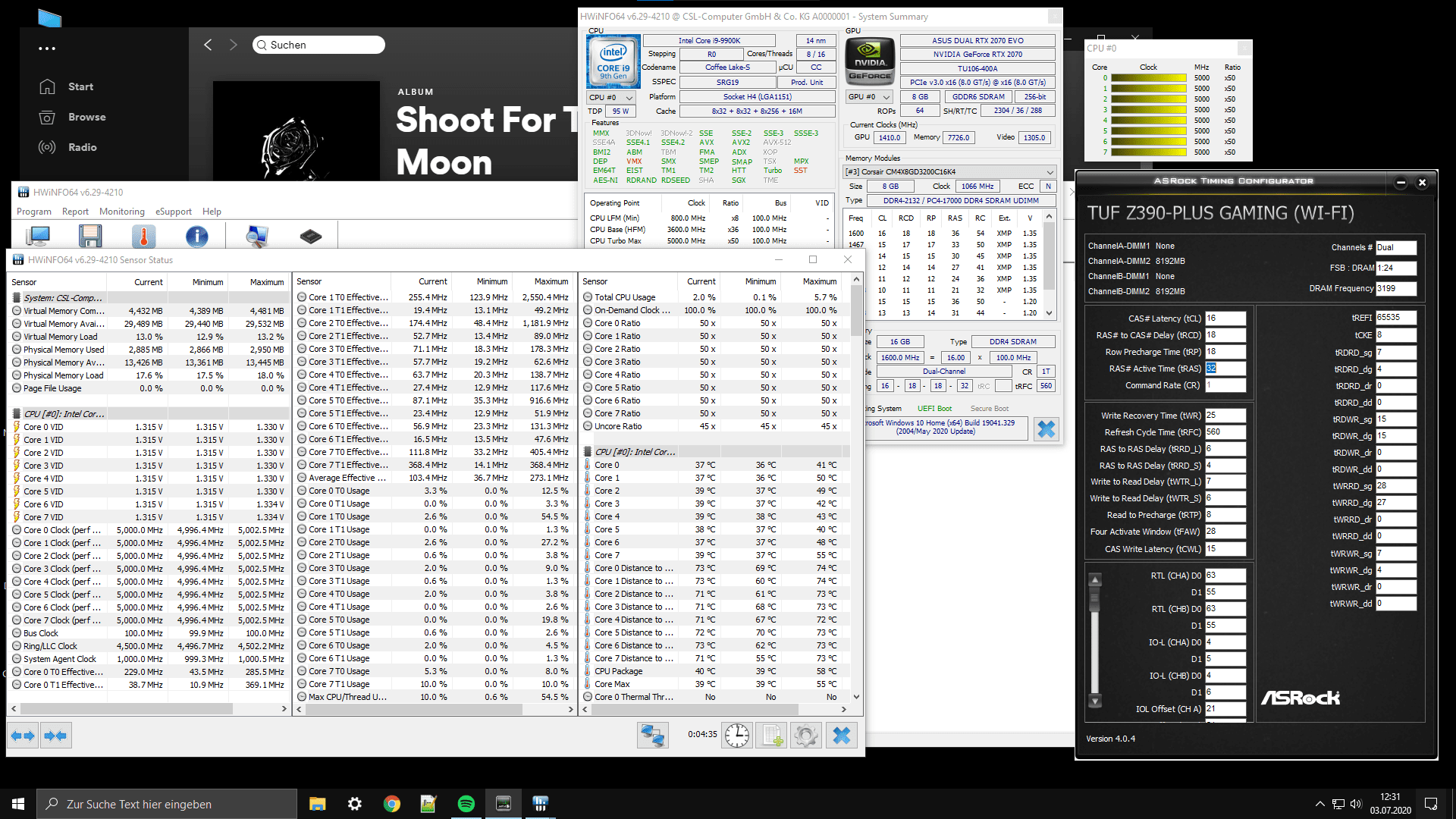Click blue X button in System Summary
1456x819 pixels.
1046,429
